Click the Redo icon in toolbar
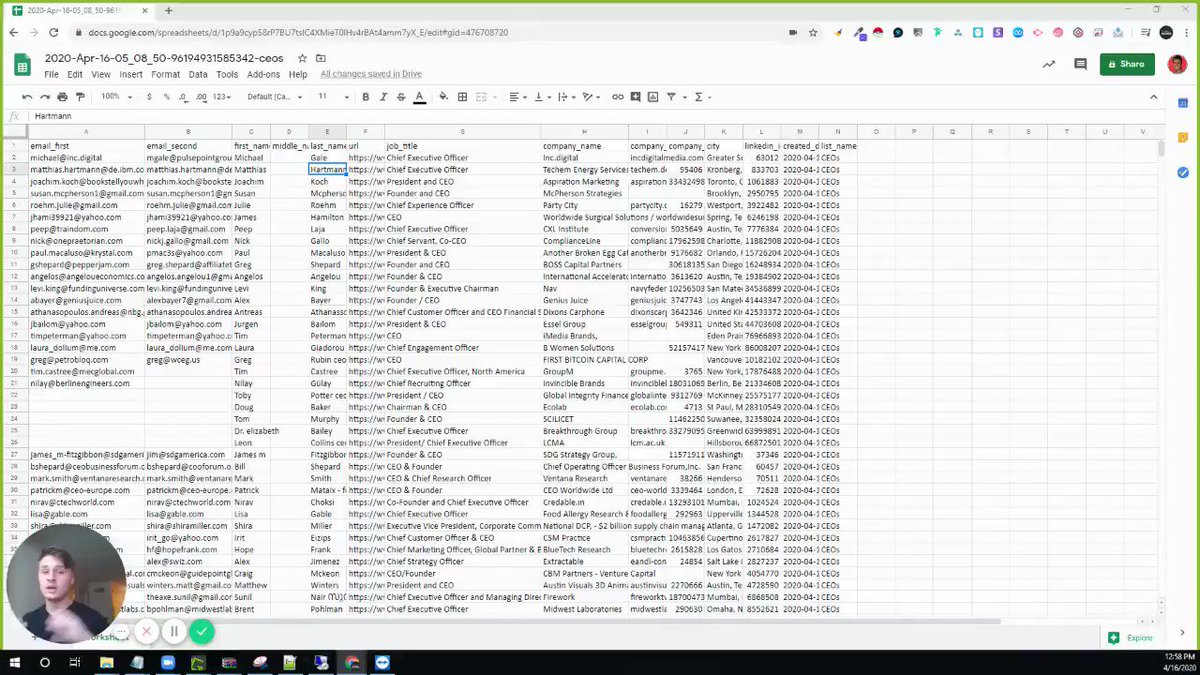Image resolution: width=1200 pixels, height=675 pixels. [45, 97]
